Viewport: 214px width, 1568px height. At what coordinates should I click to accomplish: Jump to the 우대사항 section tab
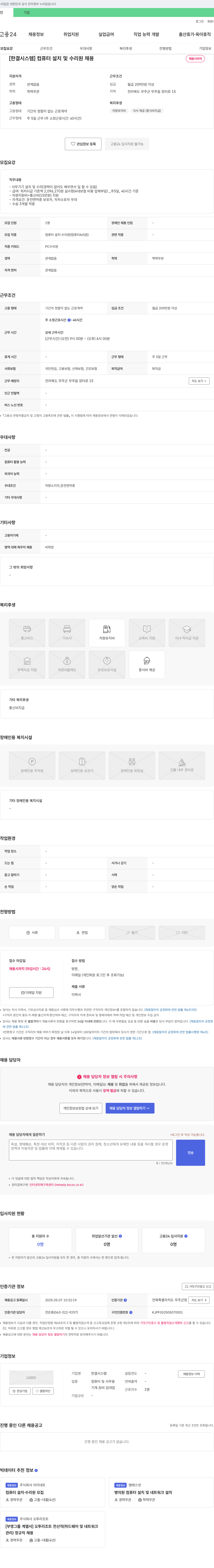tap(86, 49)
